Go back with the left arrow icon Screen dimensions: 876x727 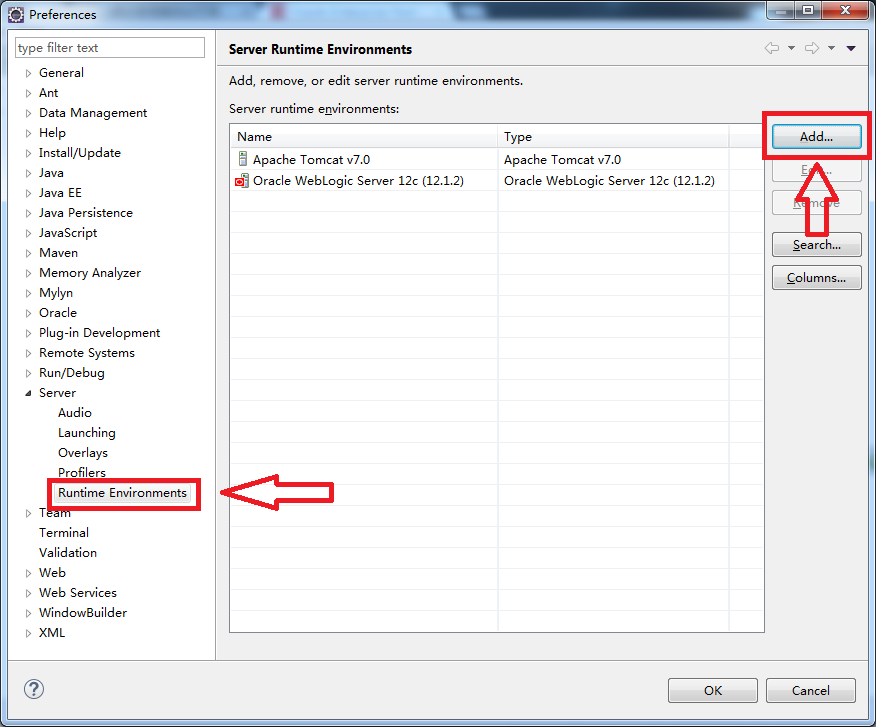[x=772, y=48]
